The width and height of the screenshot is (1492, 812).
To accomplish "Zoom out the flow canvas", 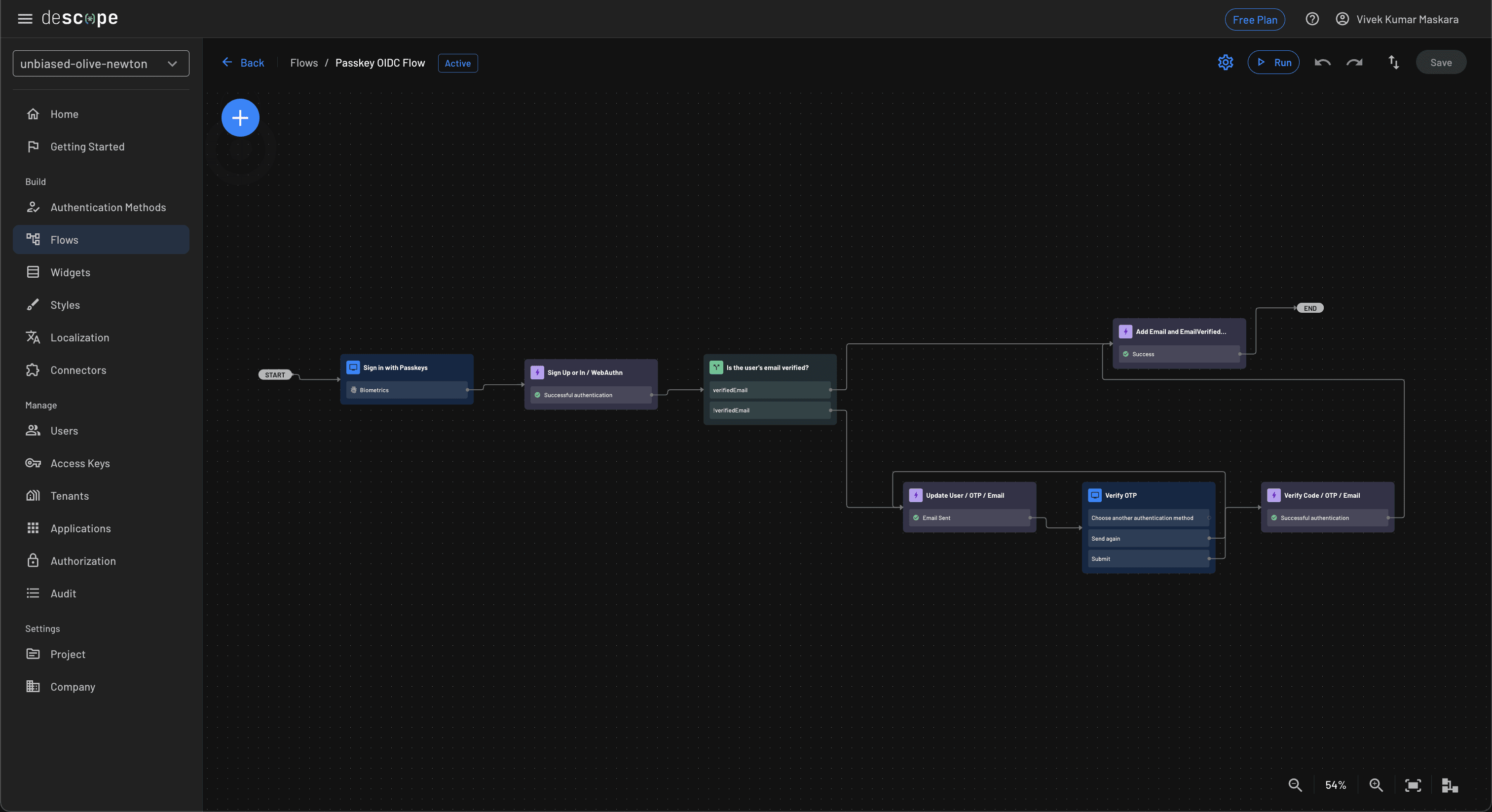I will pyautogui.click(x=1295, y=785).
